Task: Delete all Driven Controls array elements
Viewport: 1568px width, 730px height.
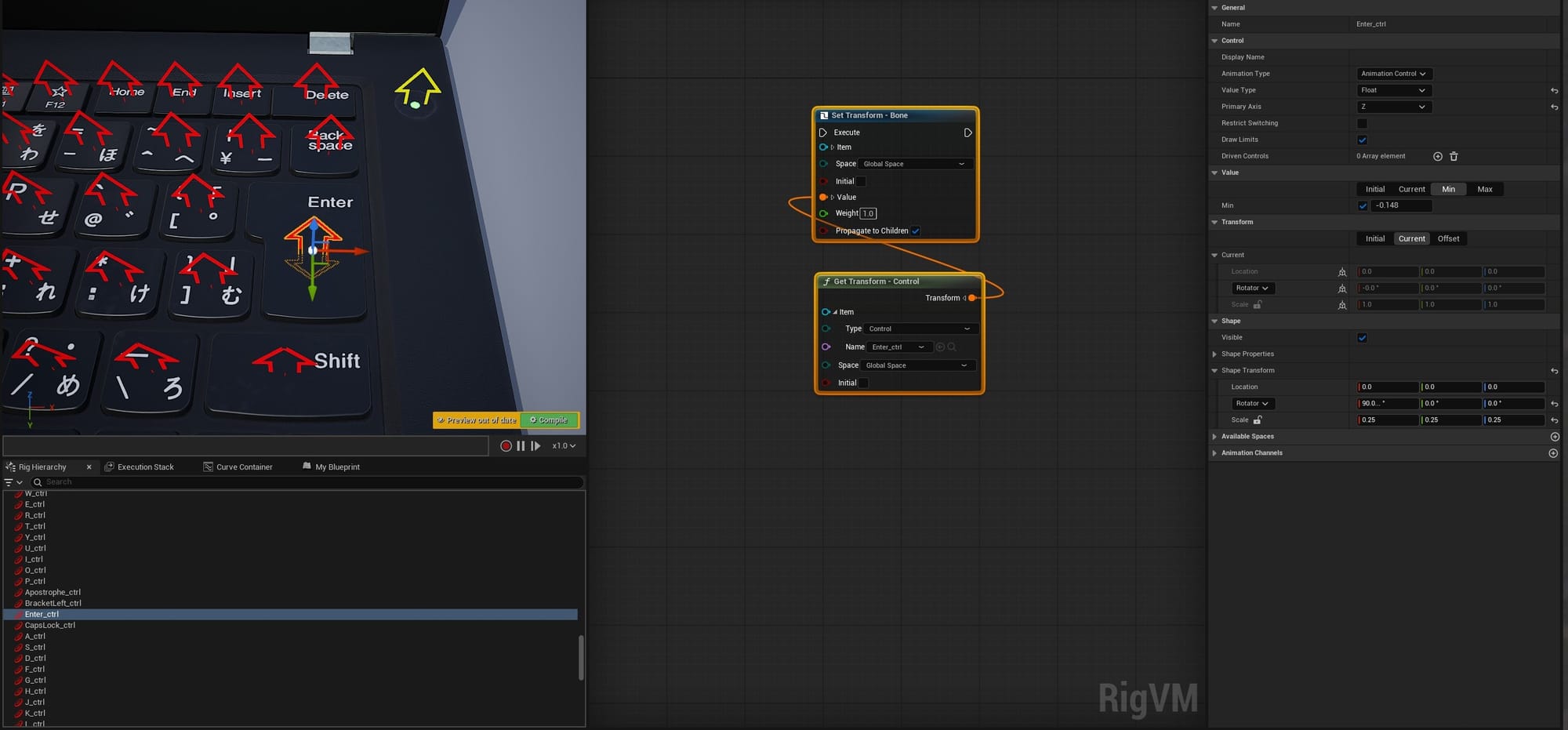Action: [1454, 156]
